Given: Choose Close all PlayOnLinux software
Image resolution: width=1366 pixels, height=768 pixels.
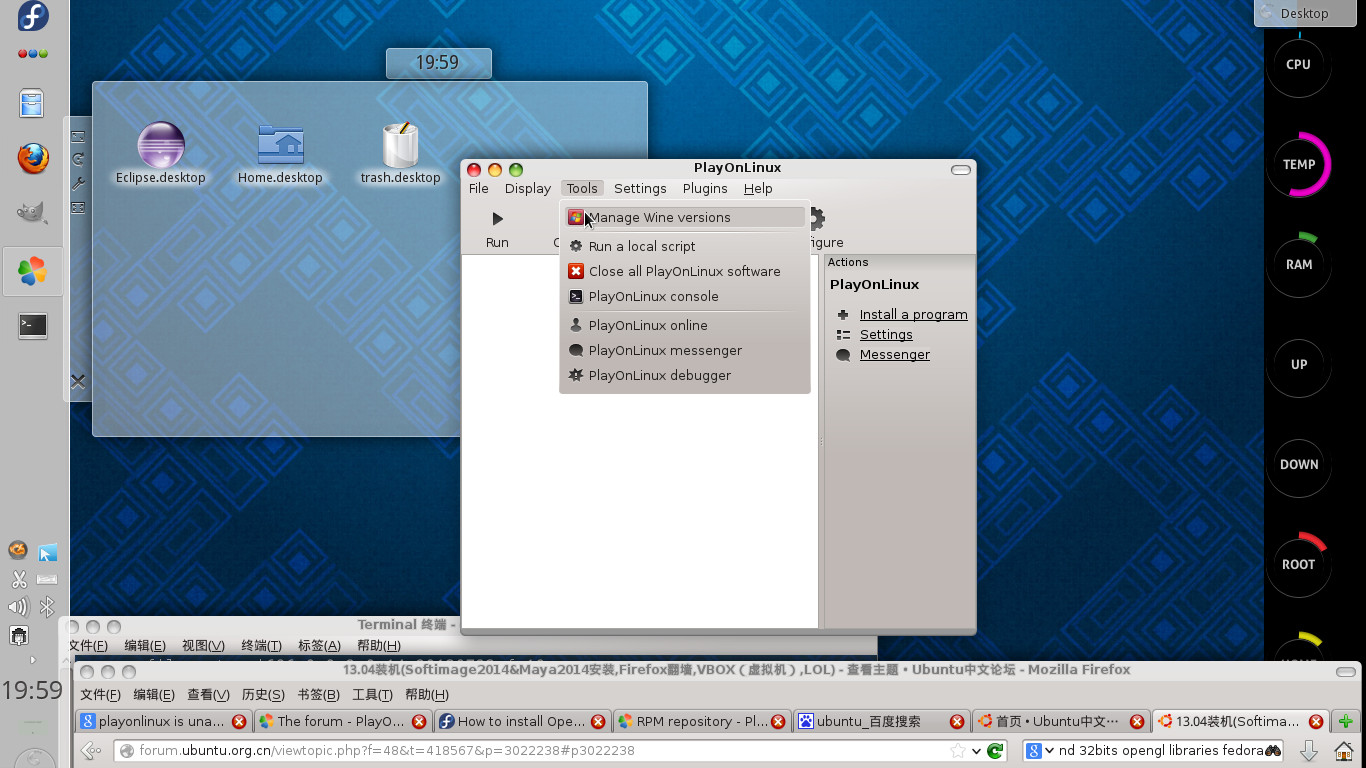Looking at the screenshot, I should (x=685, y=271).
